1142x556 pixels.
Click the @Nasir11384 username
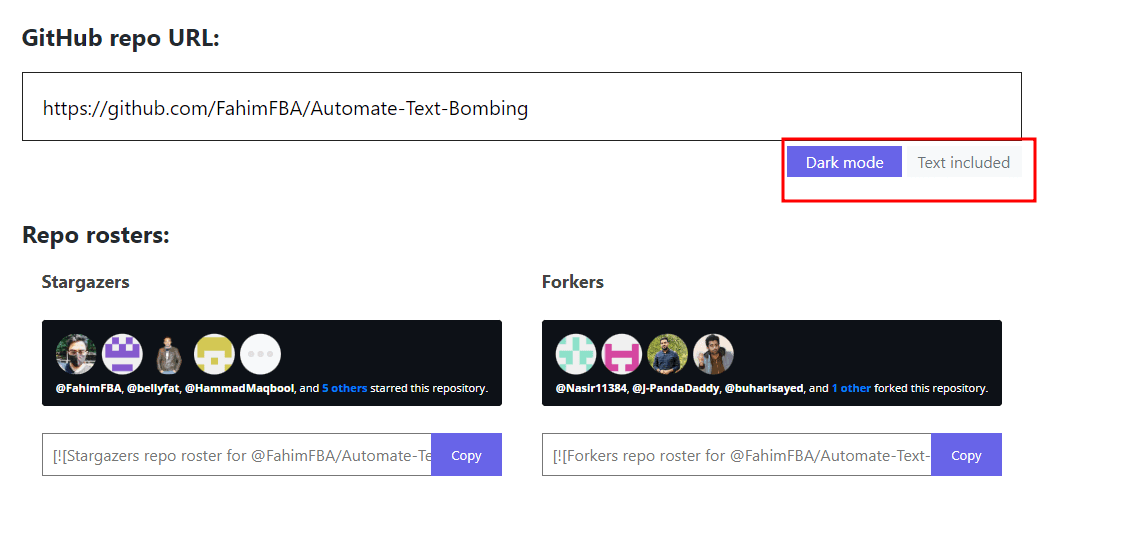click(x=591, y=388)
